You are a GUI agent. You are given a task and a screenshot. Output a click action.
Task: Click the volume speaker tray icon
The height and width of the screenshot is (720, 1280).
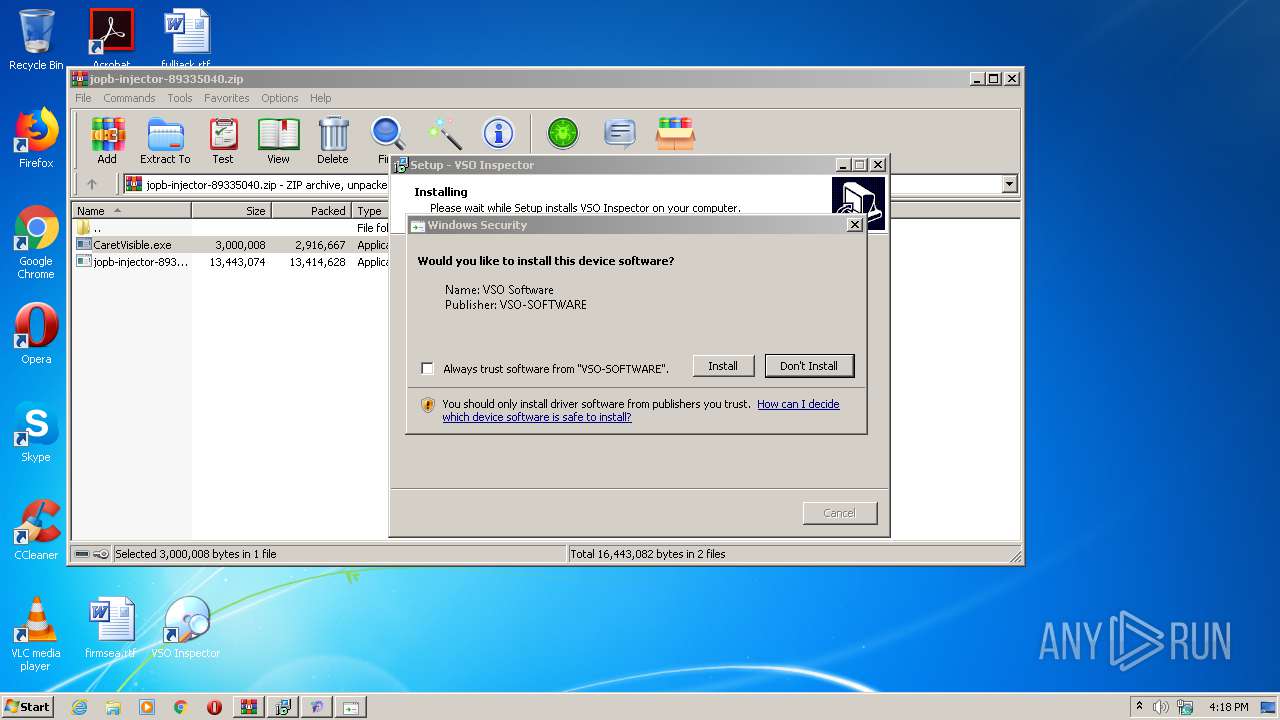[1161, 707]
